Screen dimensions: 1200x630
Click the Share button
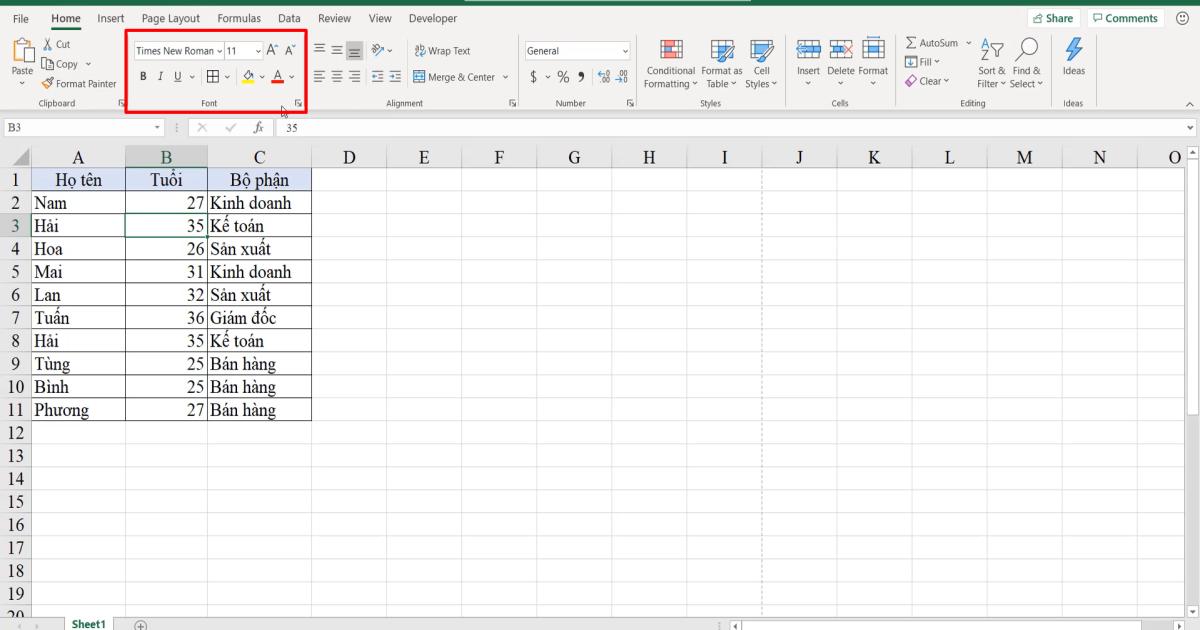tap(1053, 17)
